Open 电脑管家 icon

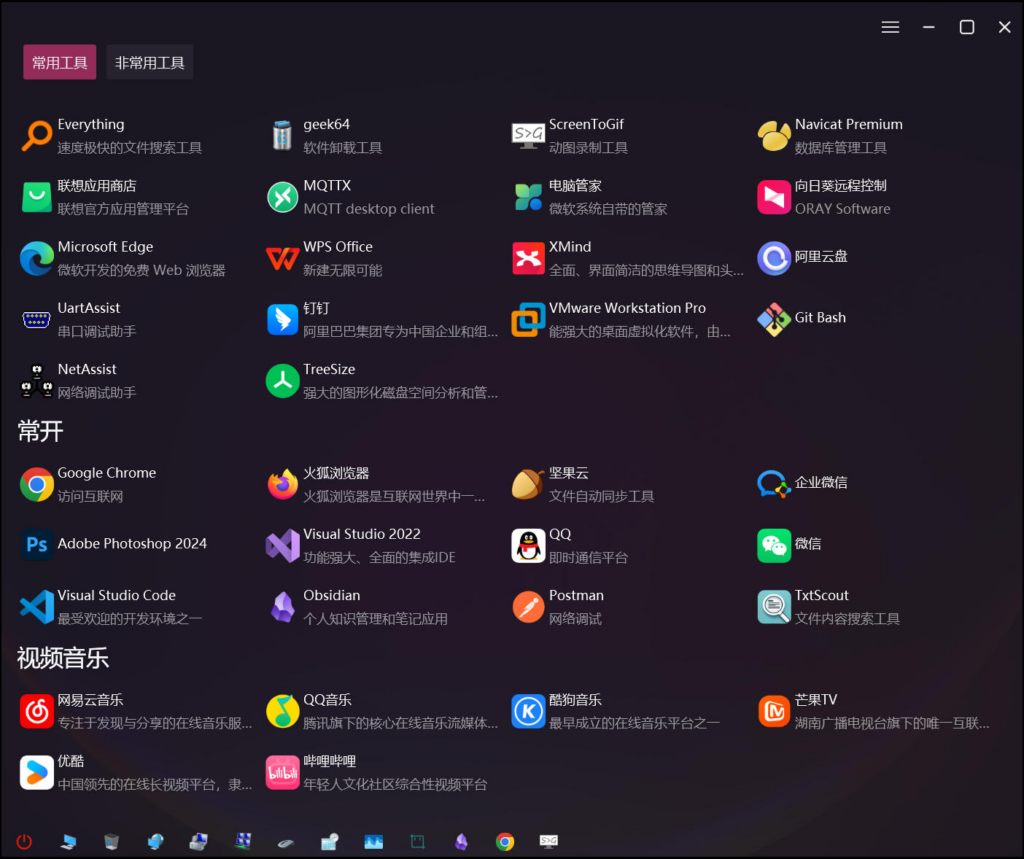tap(528, 197)
